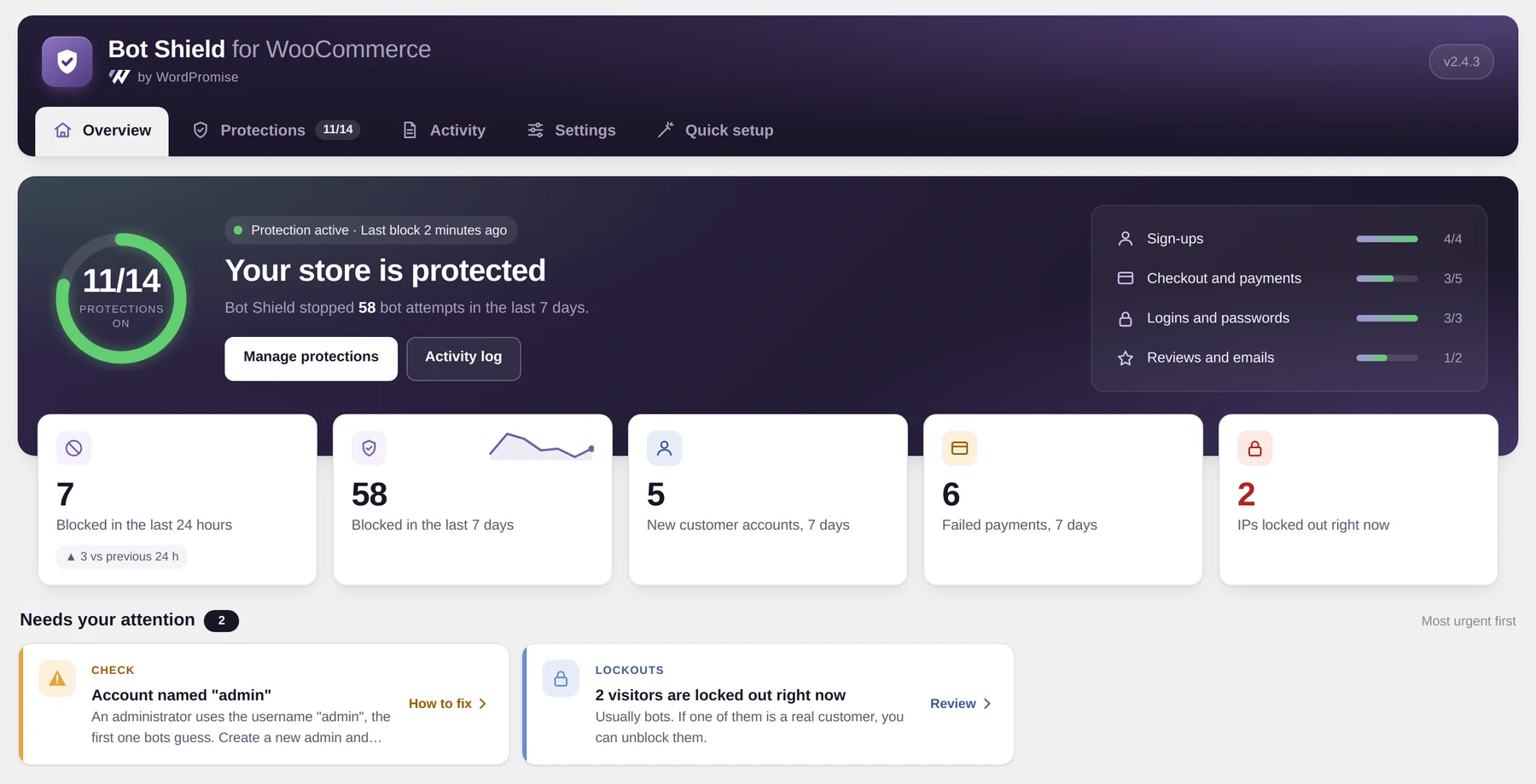Click the 11/14 protections ring

[x=121, y=299]
